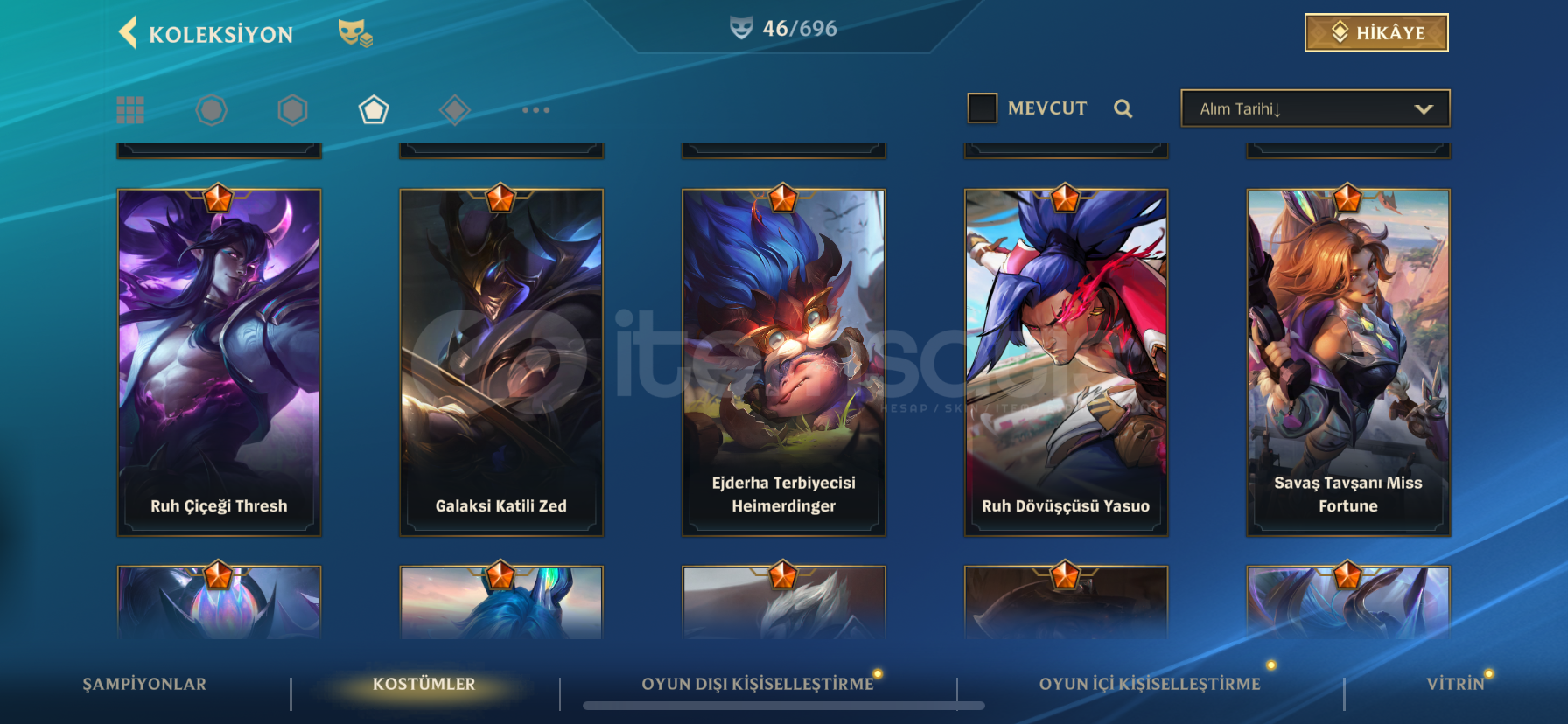Screen dimensions: 1568x724
Task: Click the horizontal scrollbar at the bottom
Action: pyautogui.click(x=784, y=706)
